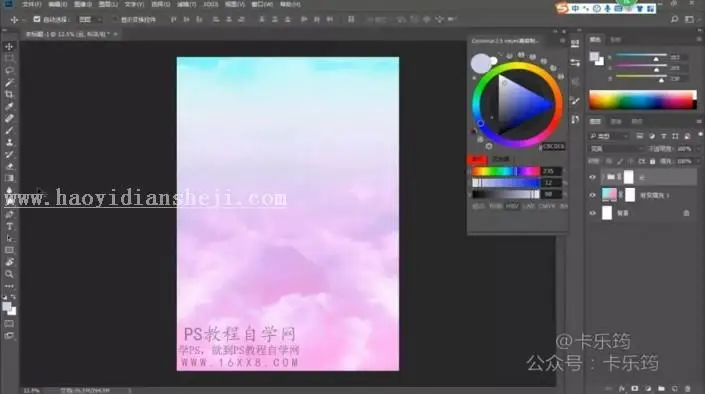Open the search icon at top right
Image resolution: width=705 pixels, height=394 pixels.
(x=674, y=19)
